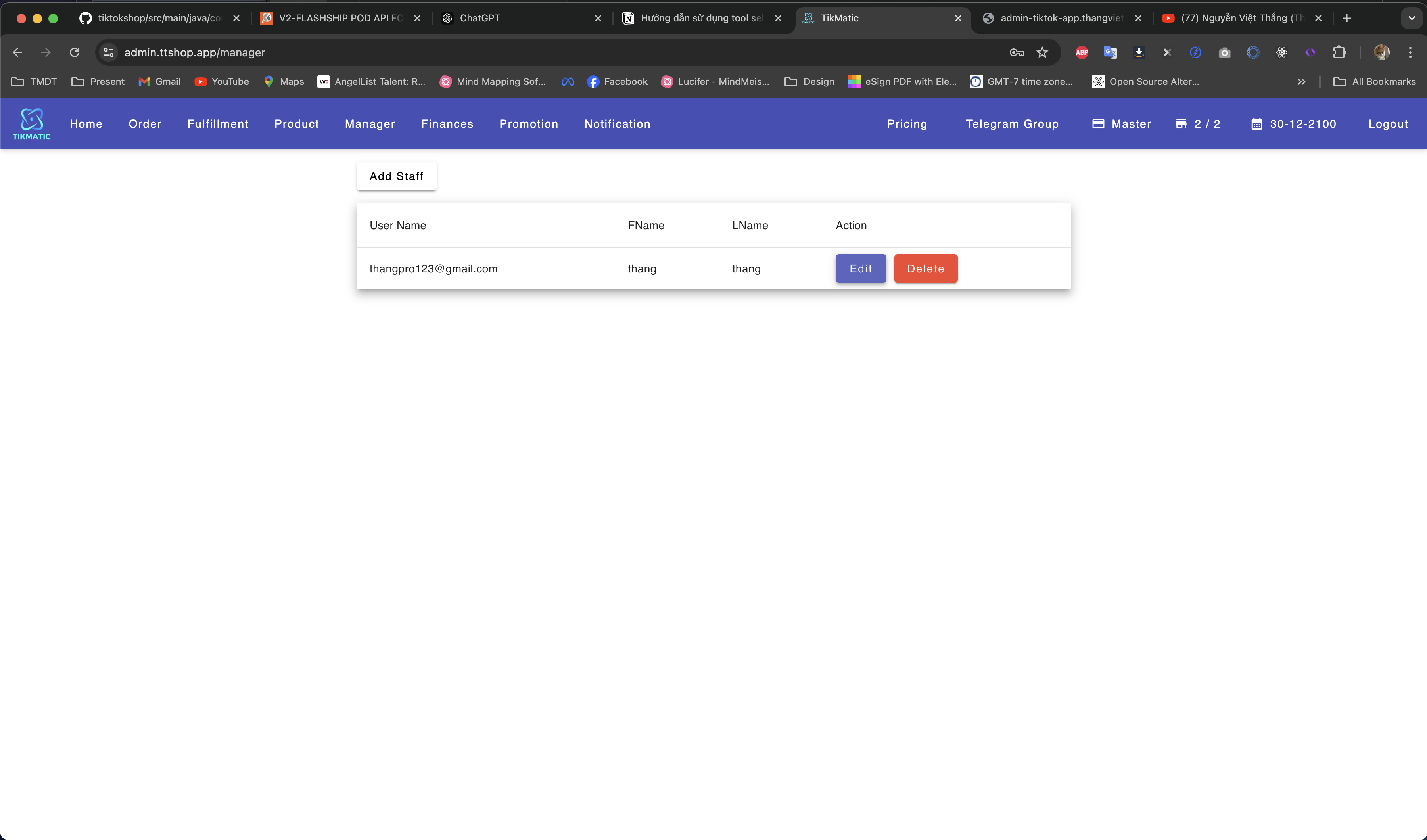Click the password key icon in address bar
1427x840 pixels.
tap(1017, 52)
